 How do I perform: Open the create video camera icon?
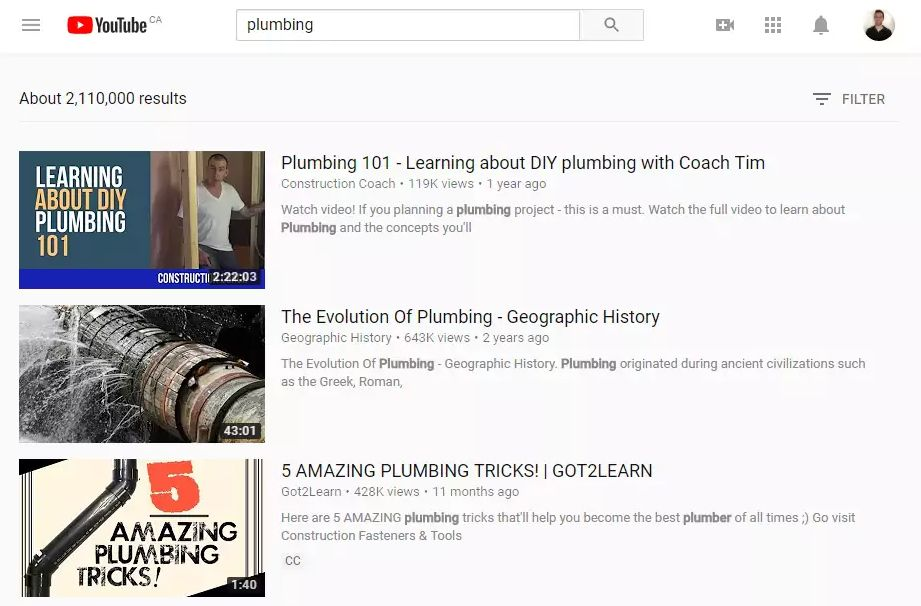(x=725, y=25)
